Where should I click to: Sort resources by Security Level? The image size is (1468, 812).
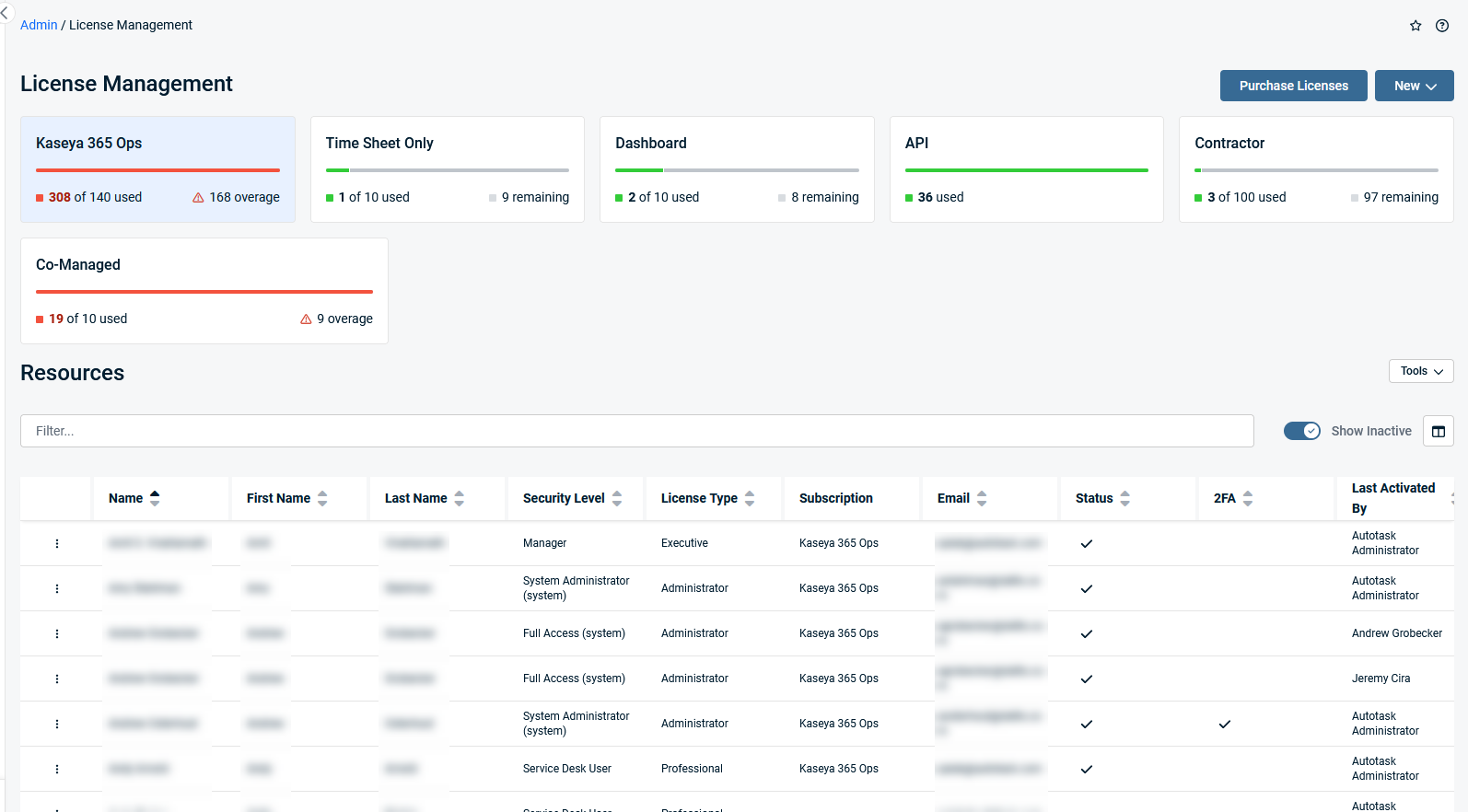click(617, 498)
